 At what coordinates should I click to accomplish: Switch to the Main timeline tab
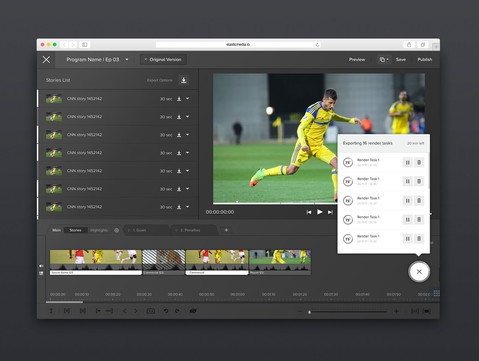(57, 230)
